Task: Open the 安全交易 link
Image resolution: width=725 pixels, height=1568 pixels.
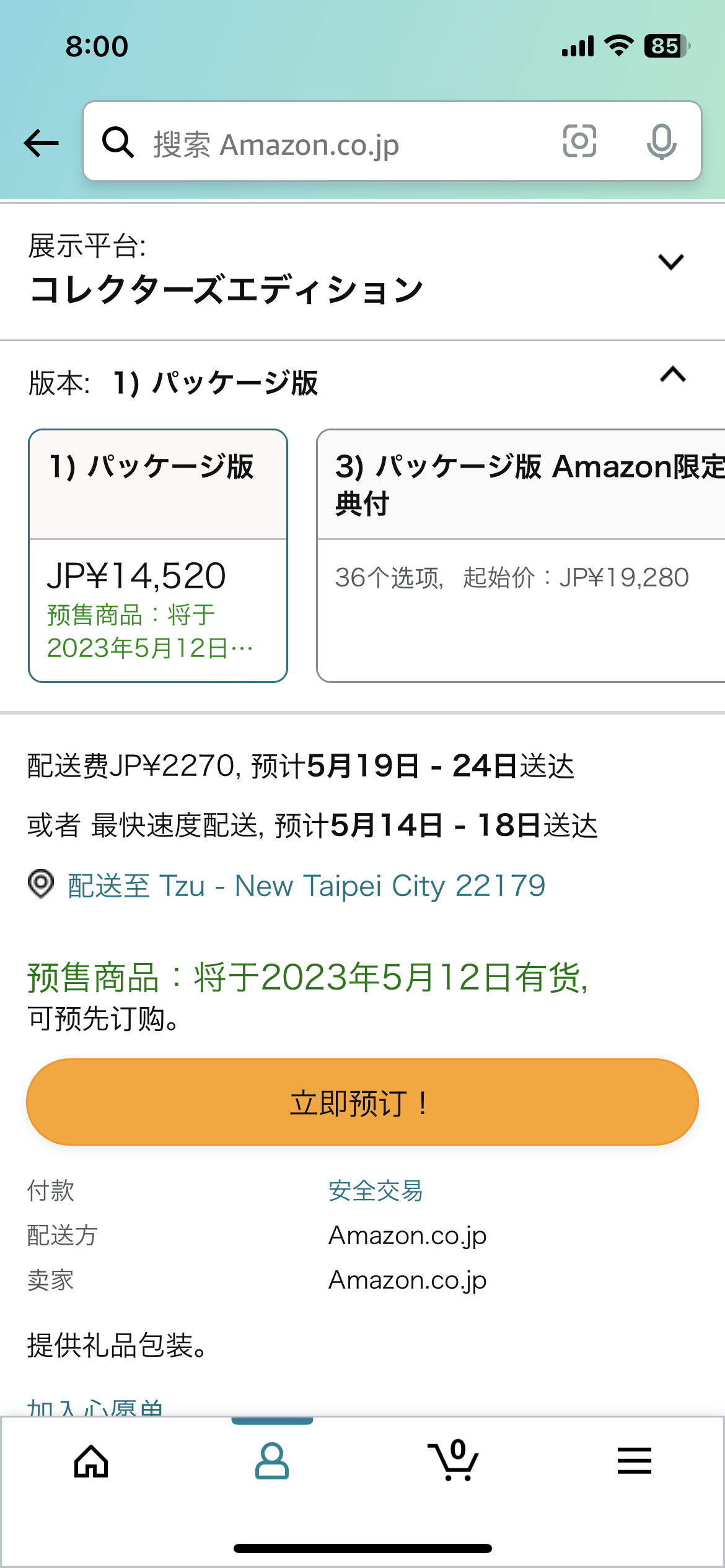Action: 376,1190
